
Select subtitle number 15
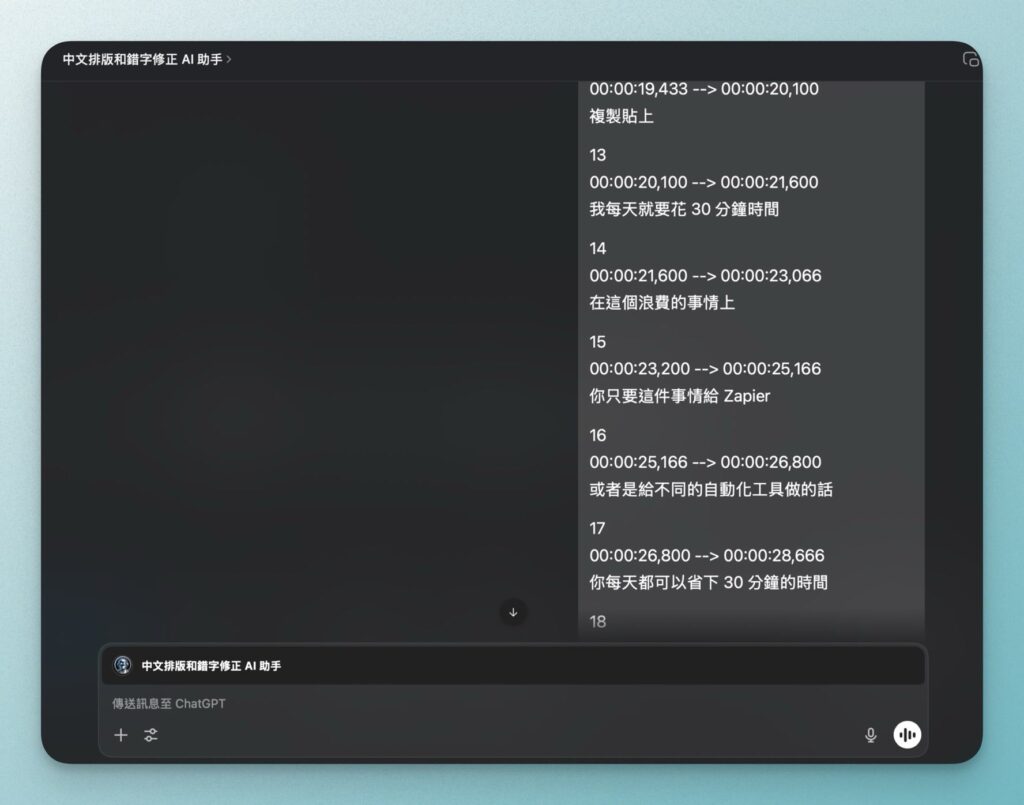(598, 341)
